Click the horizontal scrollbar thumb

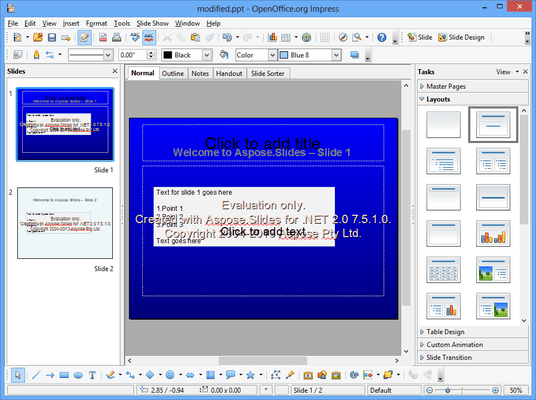pyautogui.click(x=263, y=360)
